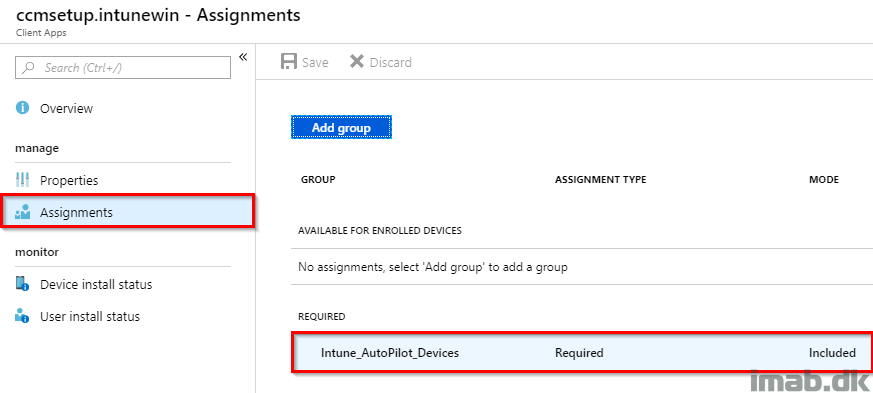This screenshot has height=393, width=873.
Task: Click the Assignments people icon
Action: (22, 212)
